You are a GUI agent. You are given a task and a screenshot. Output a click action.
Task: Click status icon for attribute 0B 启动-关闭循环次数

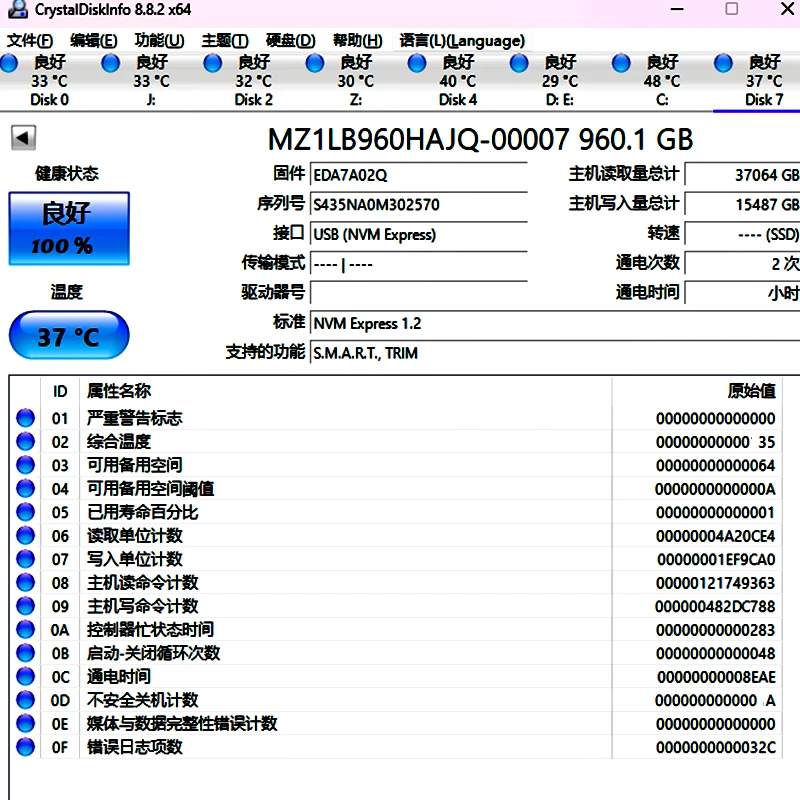26,653
